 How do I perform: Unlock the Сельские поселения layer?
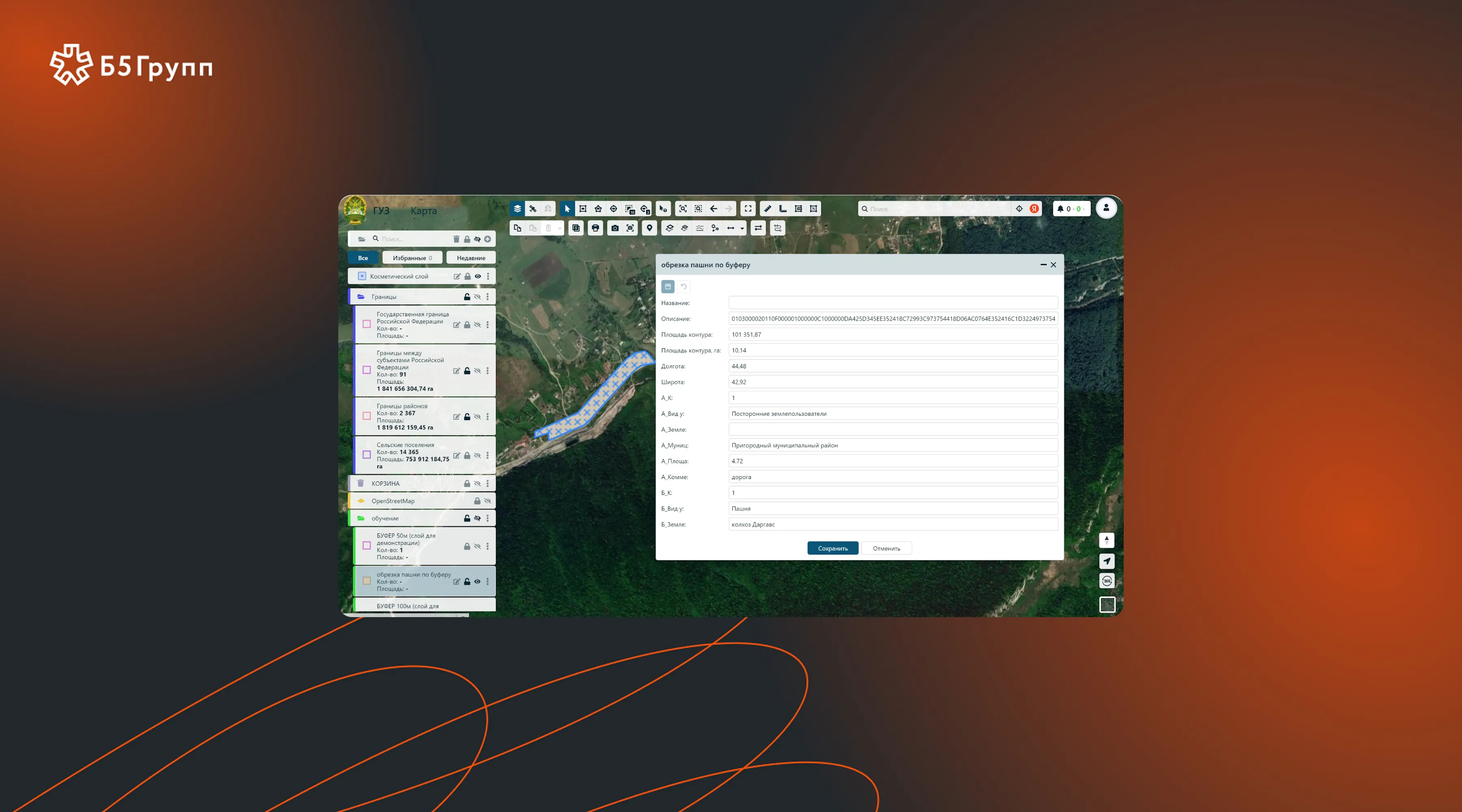(x=467, y=456)
